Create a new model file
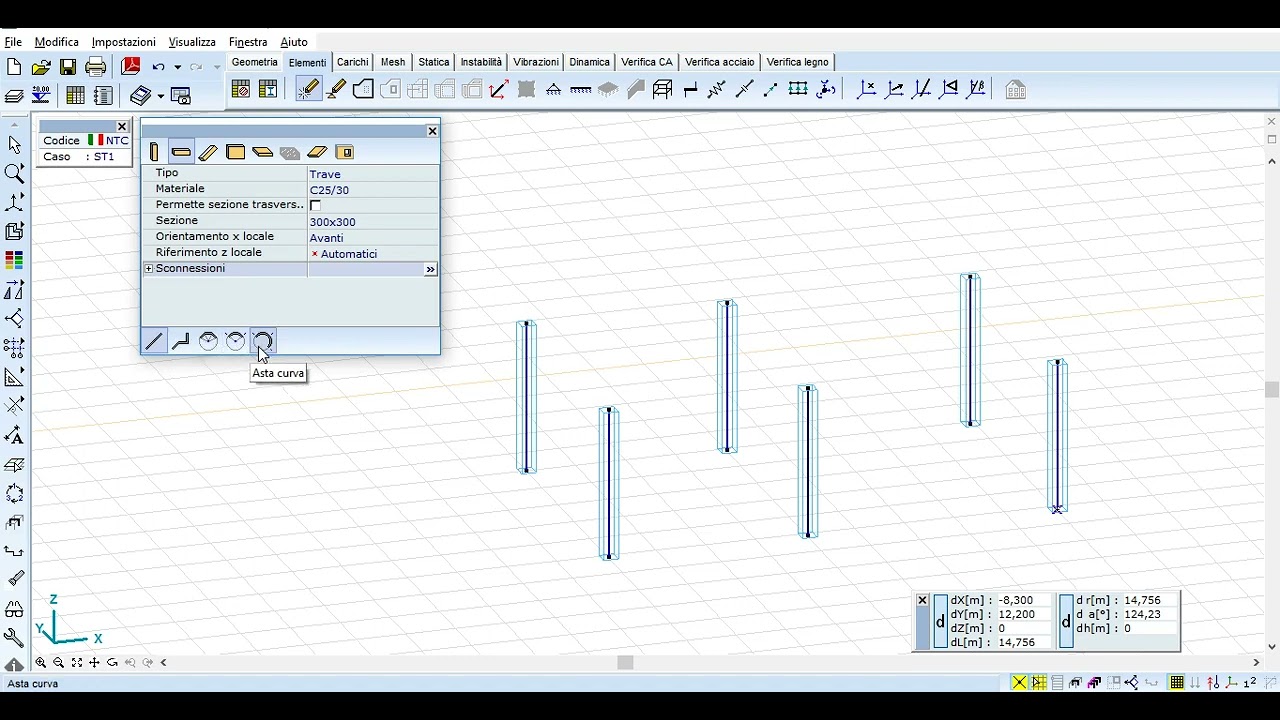This screenshot has height=720, width=1280. (x=14, y=67)
